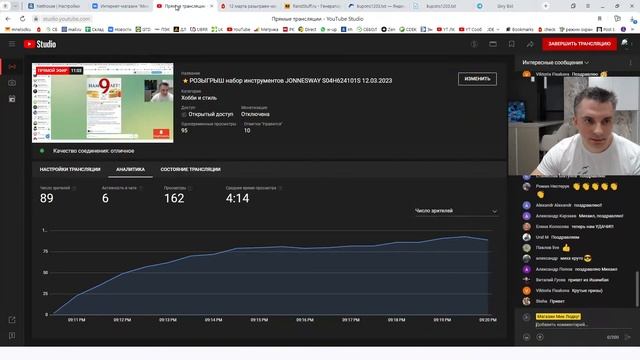Open the Состояние трансляции tab
Viewport: 640px width, 360px height.
(x=190, y=169)
